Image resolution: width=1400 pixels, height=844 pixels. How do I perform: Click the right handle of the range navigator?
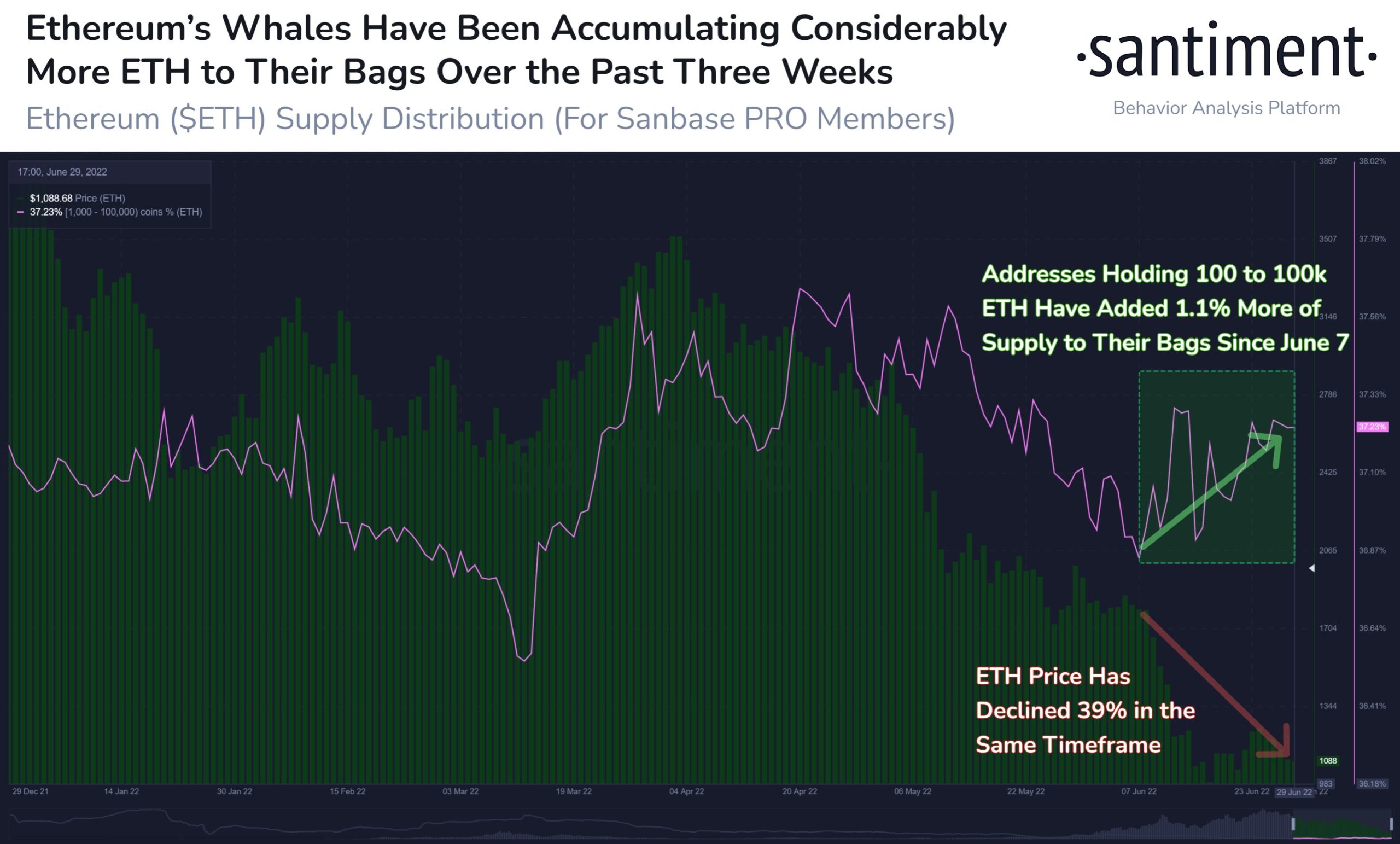coord(1391,824)
